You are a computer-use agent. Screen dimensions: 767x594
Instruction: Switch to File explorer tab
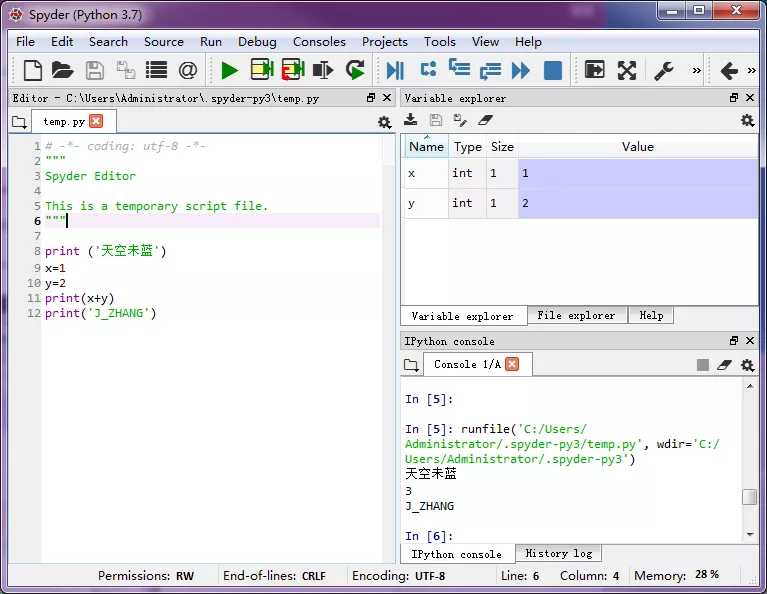pos(576,316)
